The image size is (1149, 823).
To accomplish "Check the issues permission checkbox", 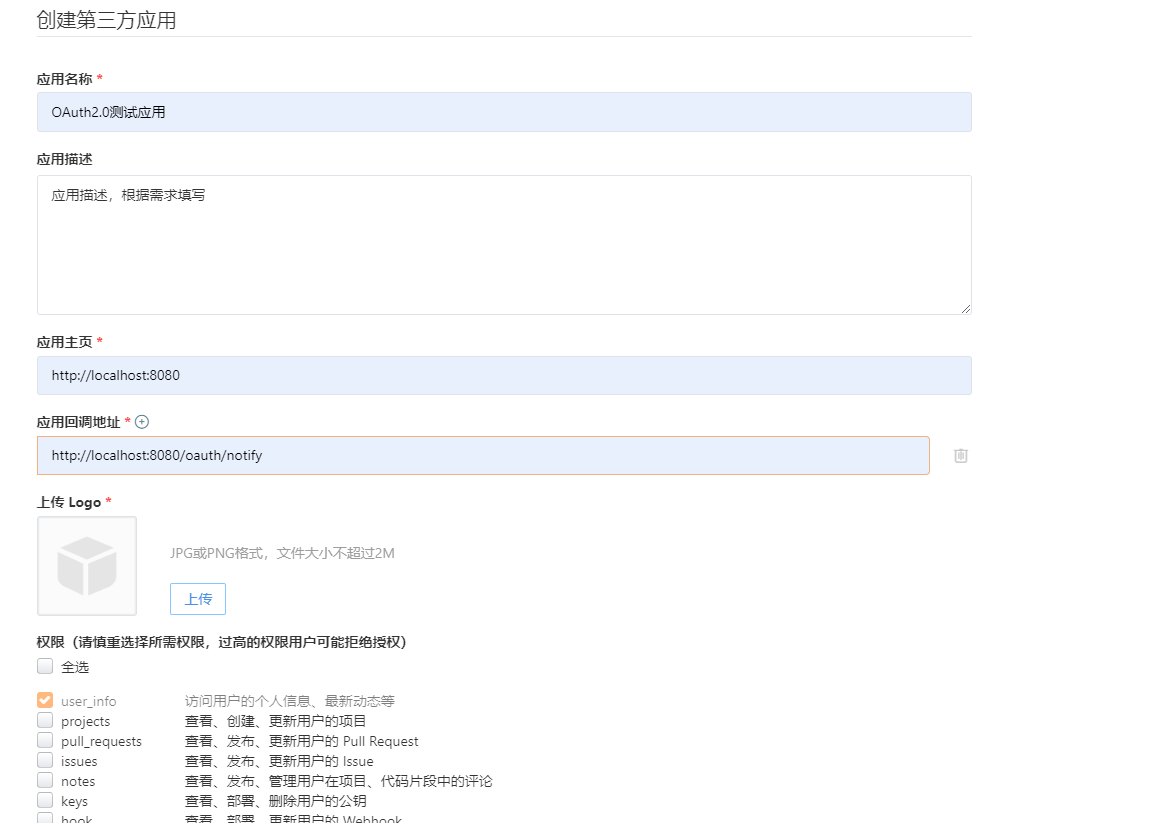I will tap(45, 761).
